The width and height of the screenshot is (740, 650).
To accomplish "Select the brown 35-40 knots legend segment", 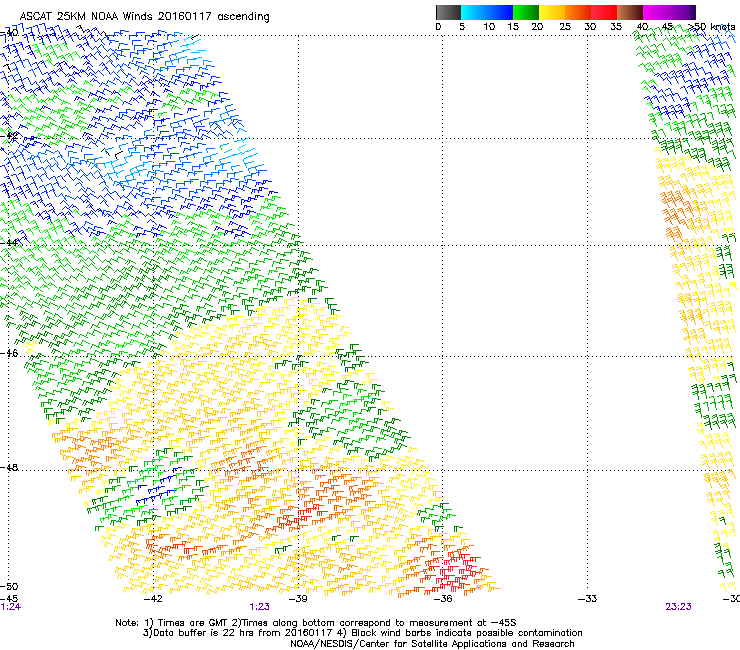I will [630, 12].
